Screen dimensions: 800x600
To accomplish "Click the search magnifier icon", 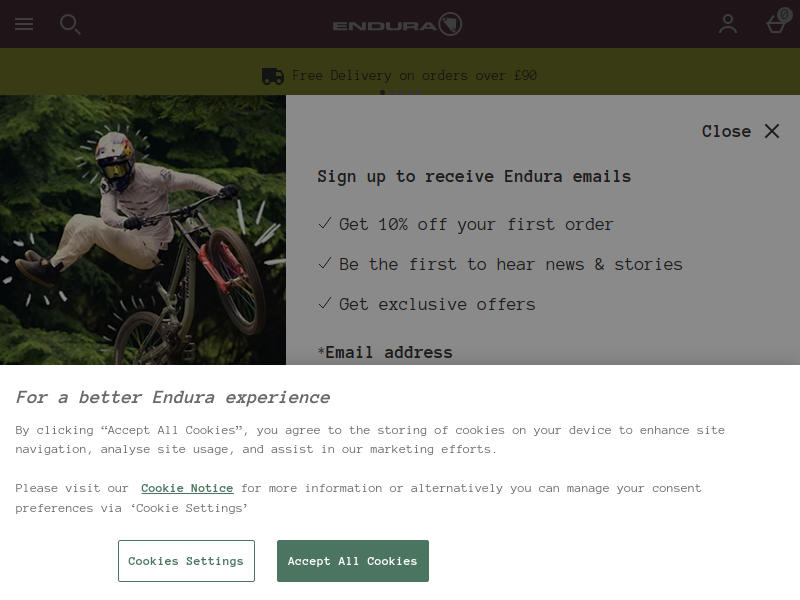I will pyautogui.click(x=70, y=24).
